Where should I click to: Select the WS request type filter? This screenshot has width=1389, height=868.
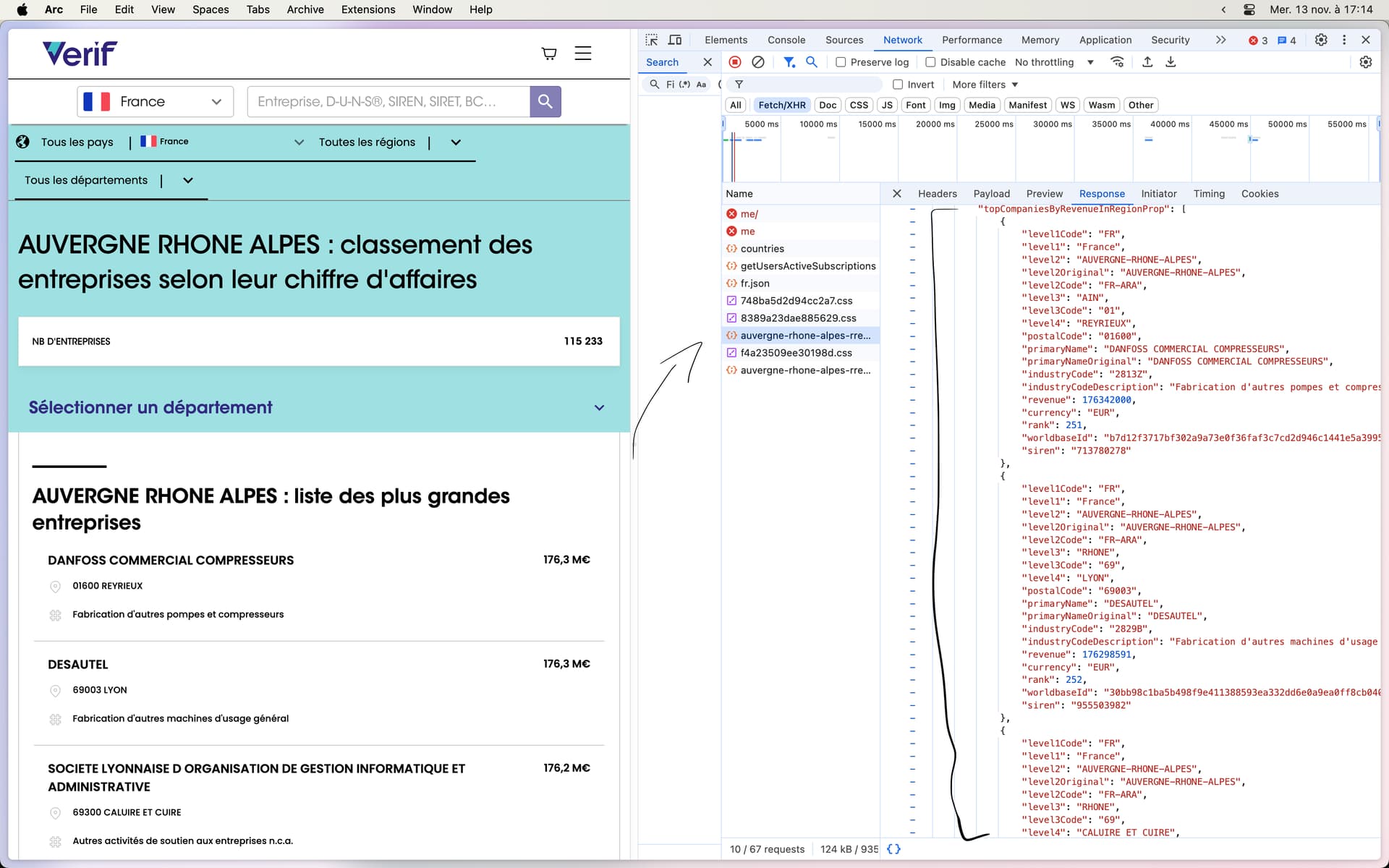pyautogui.click(x=1068, y=105)
